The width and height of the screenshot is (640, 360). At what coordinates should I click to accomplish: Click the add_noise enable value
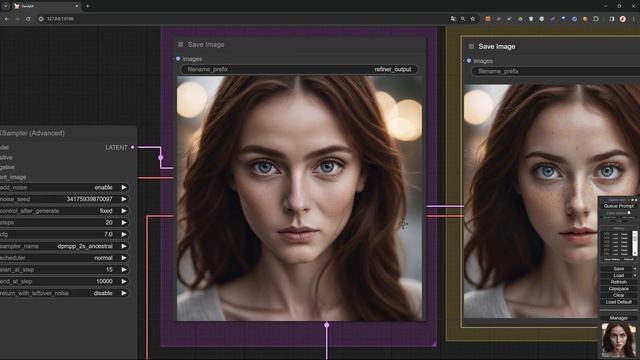pos(103,187)
